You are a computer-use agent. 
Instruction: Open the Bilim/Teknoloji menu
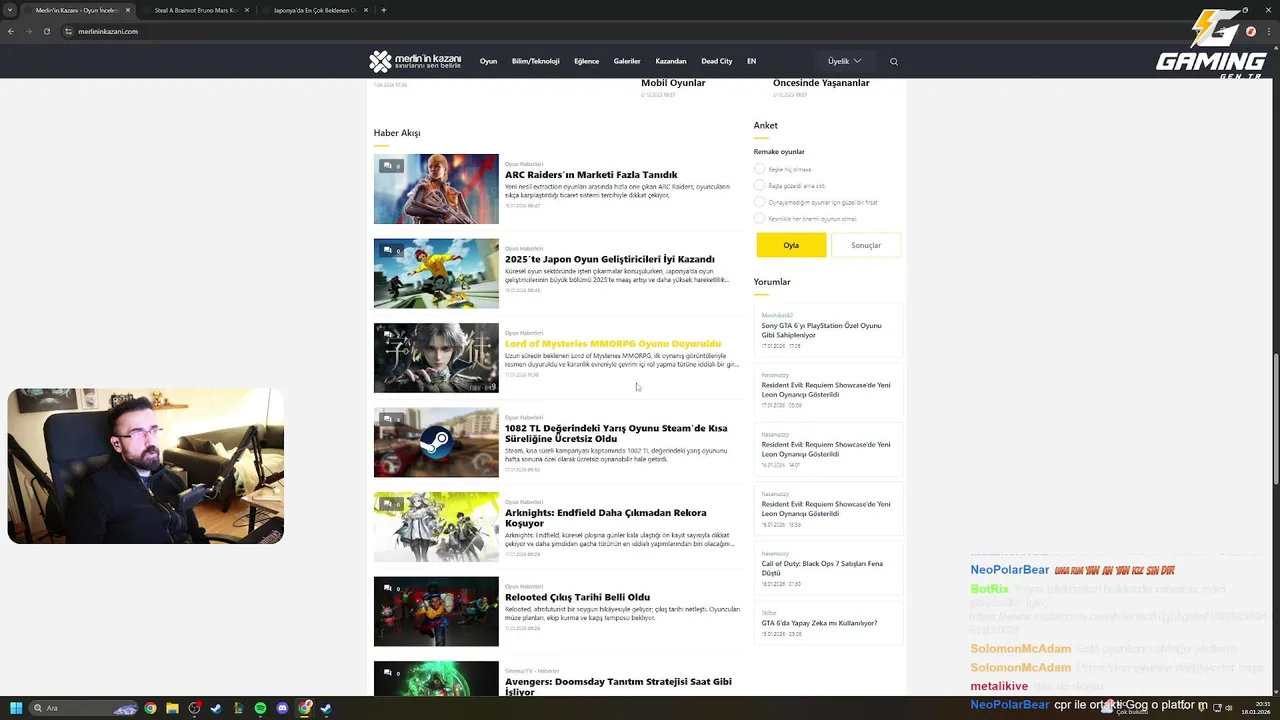[x=535, y=61]
